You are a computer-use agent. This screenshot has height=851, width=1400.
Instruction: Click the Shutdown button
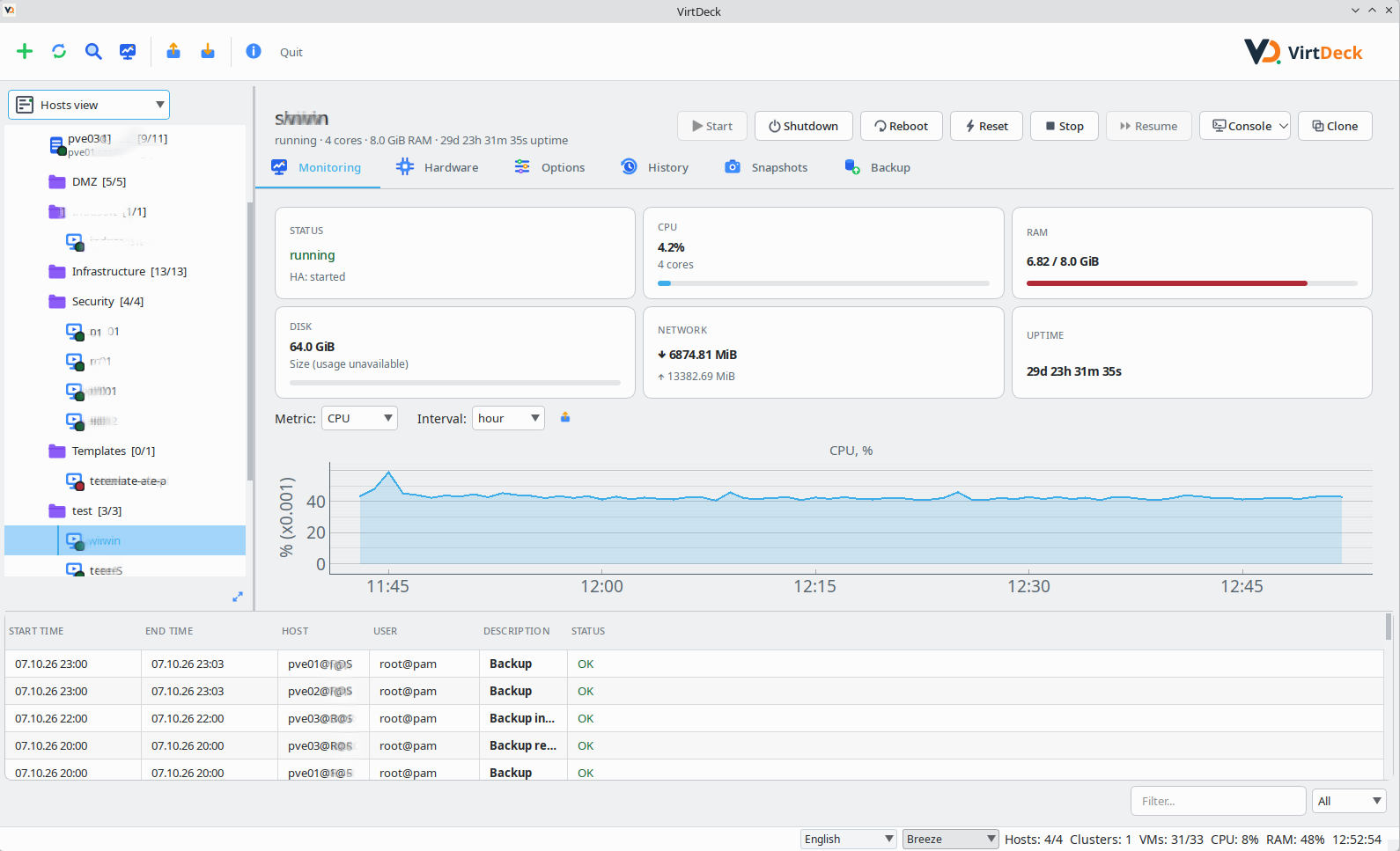[x=803, y=126]
